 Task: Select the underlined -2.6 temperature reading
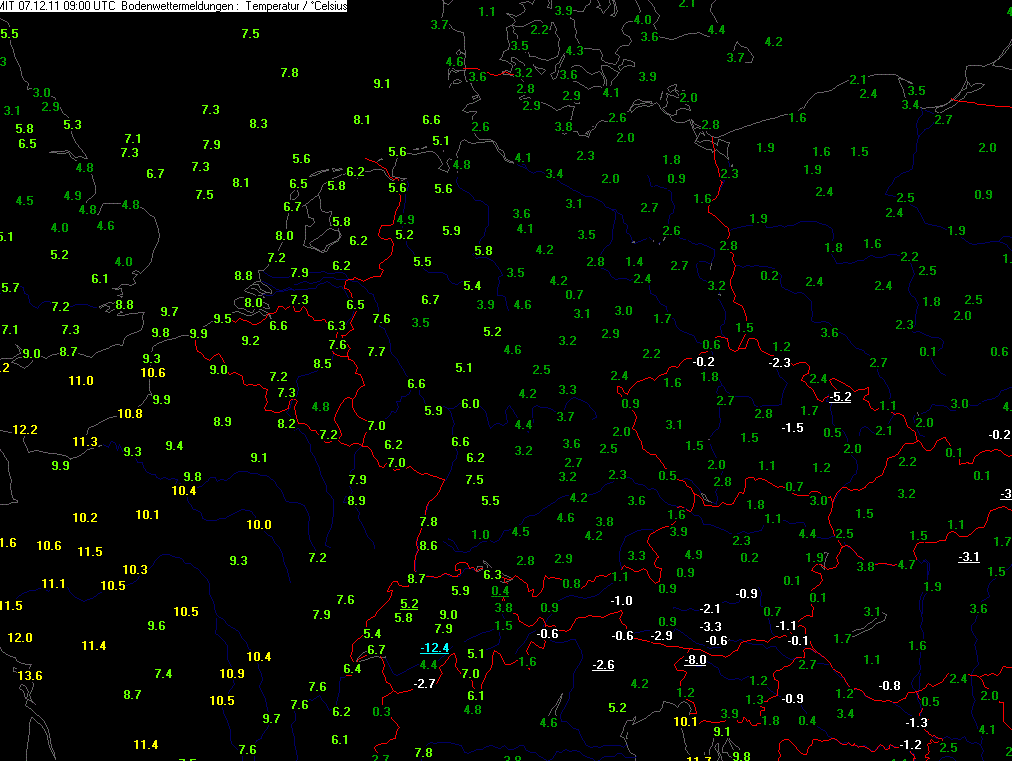[x=603, y=665]
